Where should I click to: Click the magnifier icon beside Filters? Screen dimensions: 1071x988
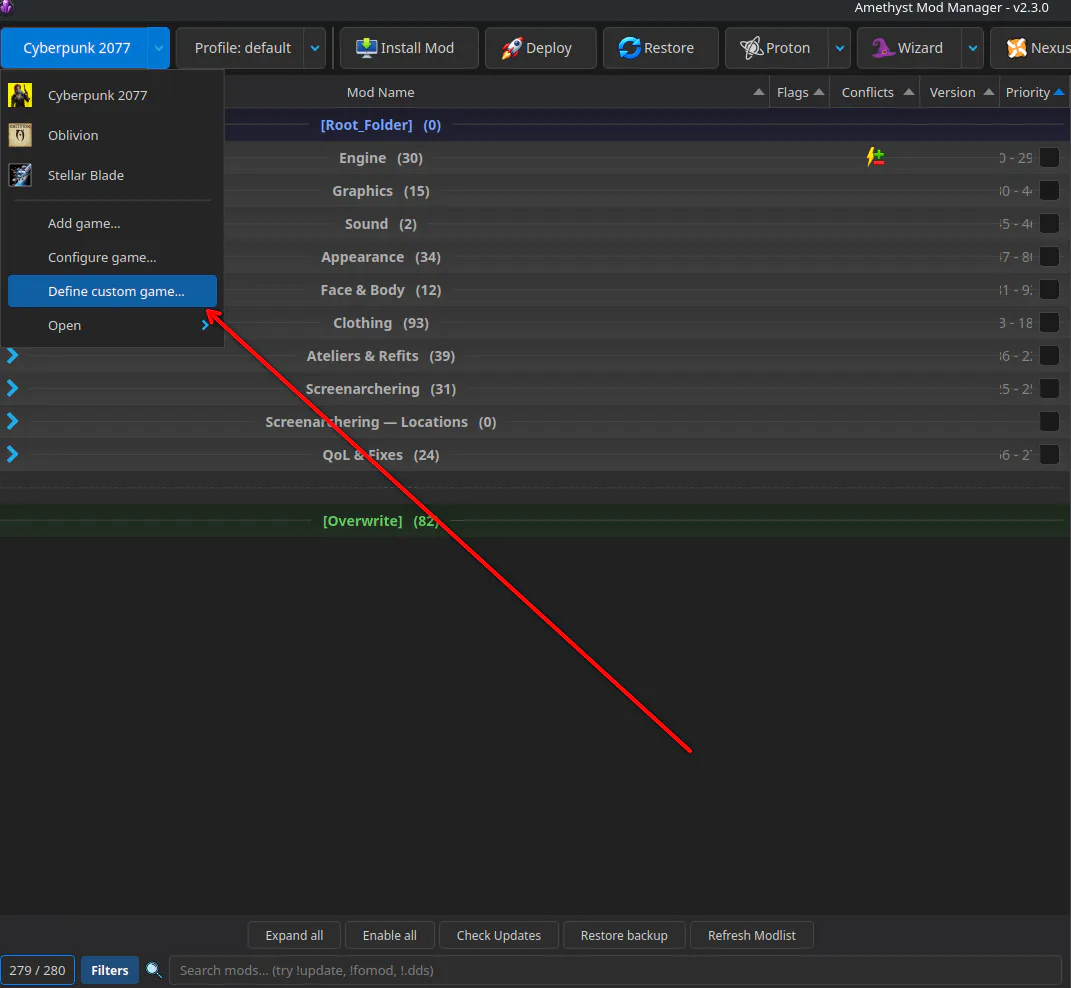coord(154,970)
